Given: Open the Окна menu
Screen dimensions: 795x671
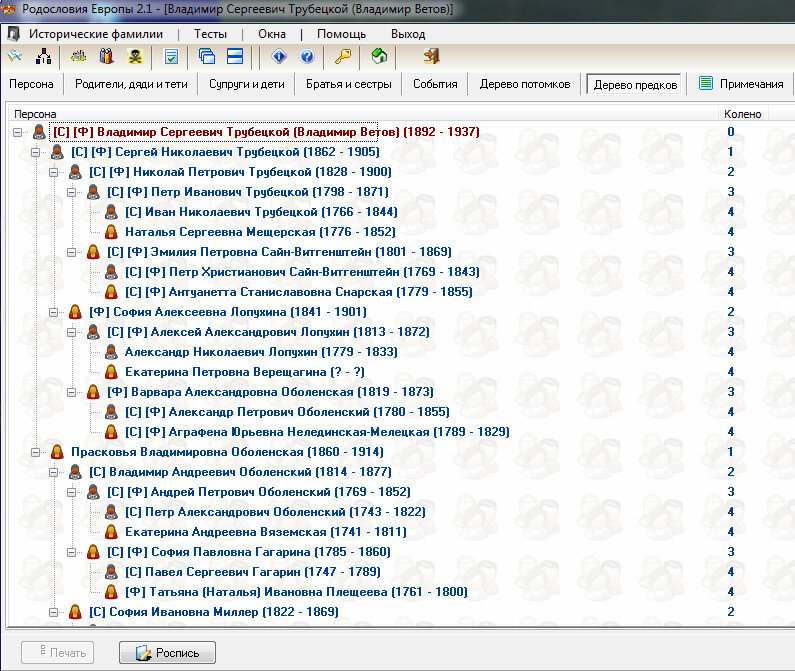Looking at the screenshot, I should [272, 34].
